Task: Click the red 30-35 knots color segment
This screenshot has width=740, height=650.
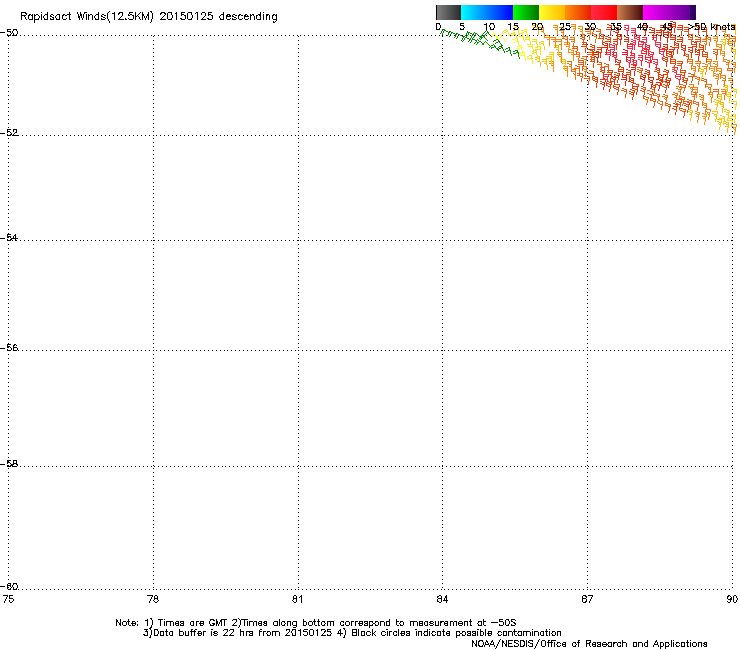Action: tap(604, 12)
